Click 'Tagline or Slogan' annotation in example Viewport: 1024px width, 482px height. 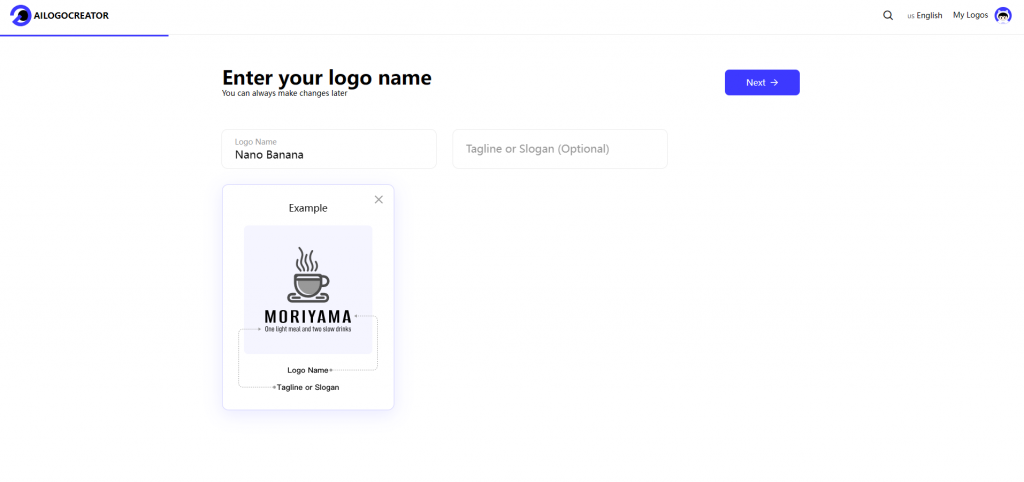click(308, 387)
